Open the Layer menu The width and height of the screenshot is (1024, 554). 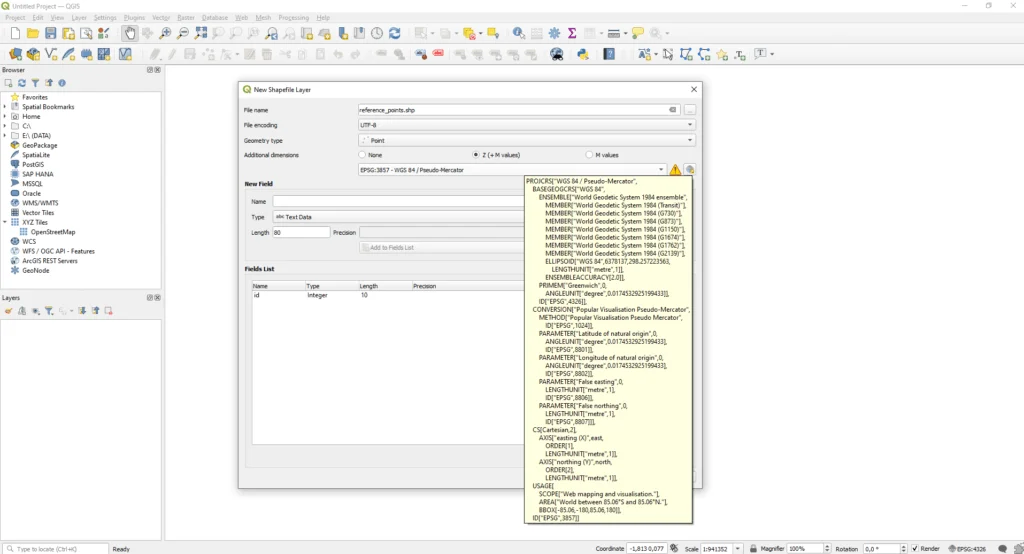pyautogui.click(x=79, y=18)
